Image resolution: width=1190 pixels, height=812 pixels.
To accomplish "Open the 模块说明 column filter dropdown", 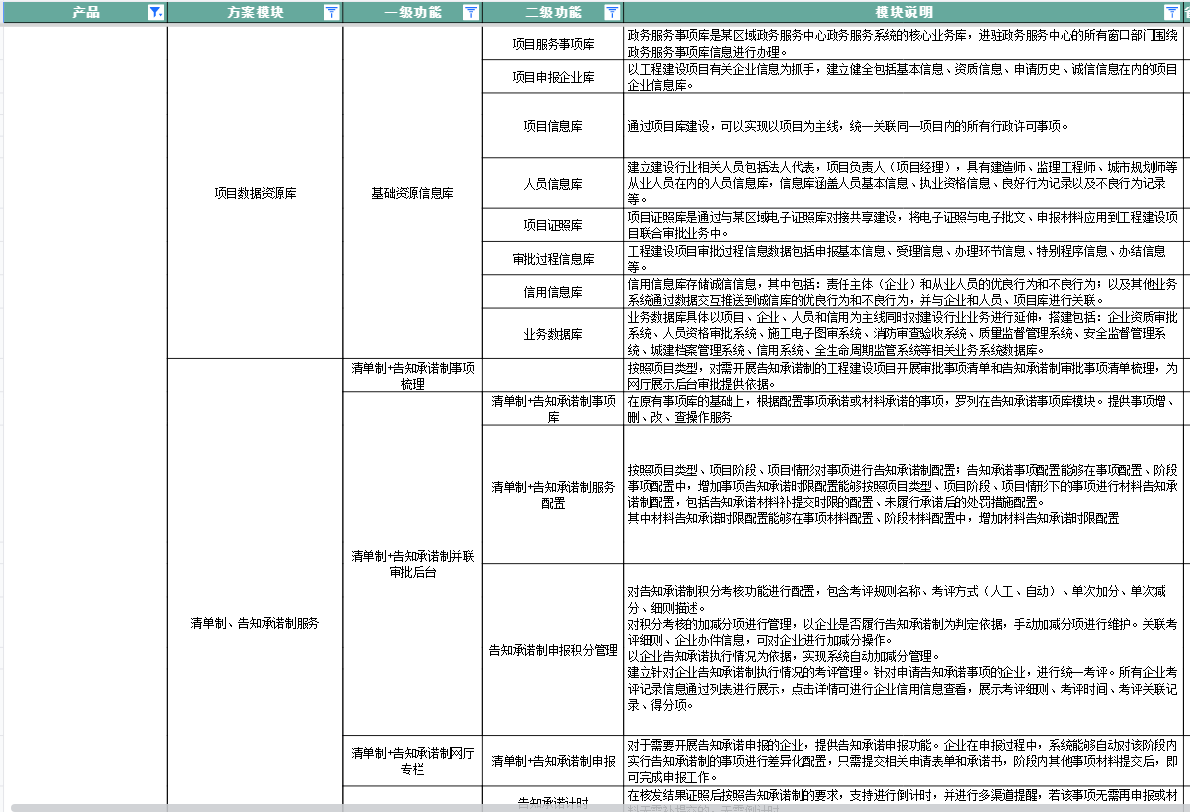I will pyautogui.click(x=1171, y=13).
